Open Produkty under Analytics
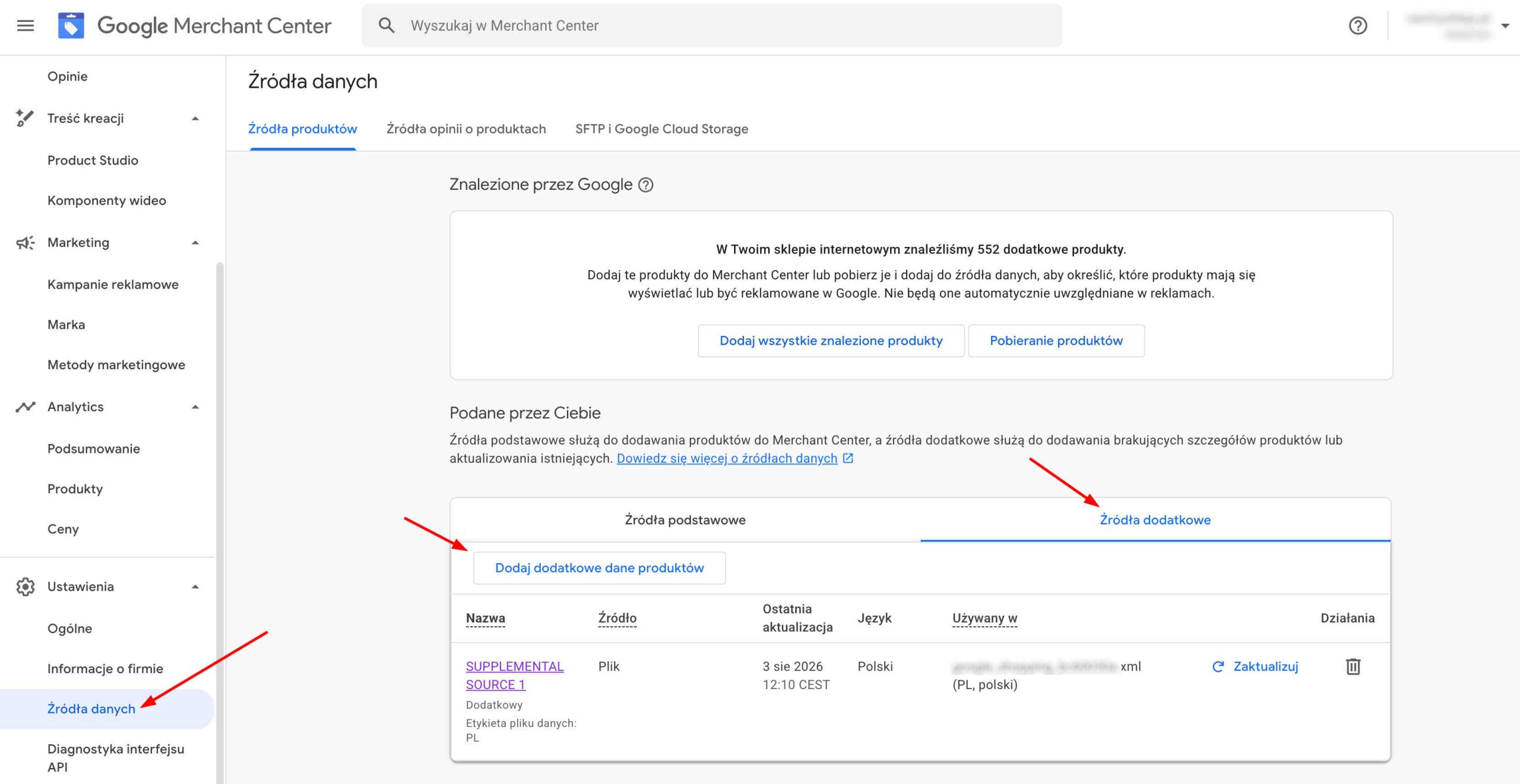Screen dimensions: 1520x784 coord(75,489)
